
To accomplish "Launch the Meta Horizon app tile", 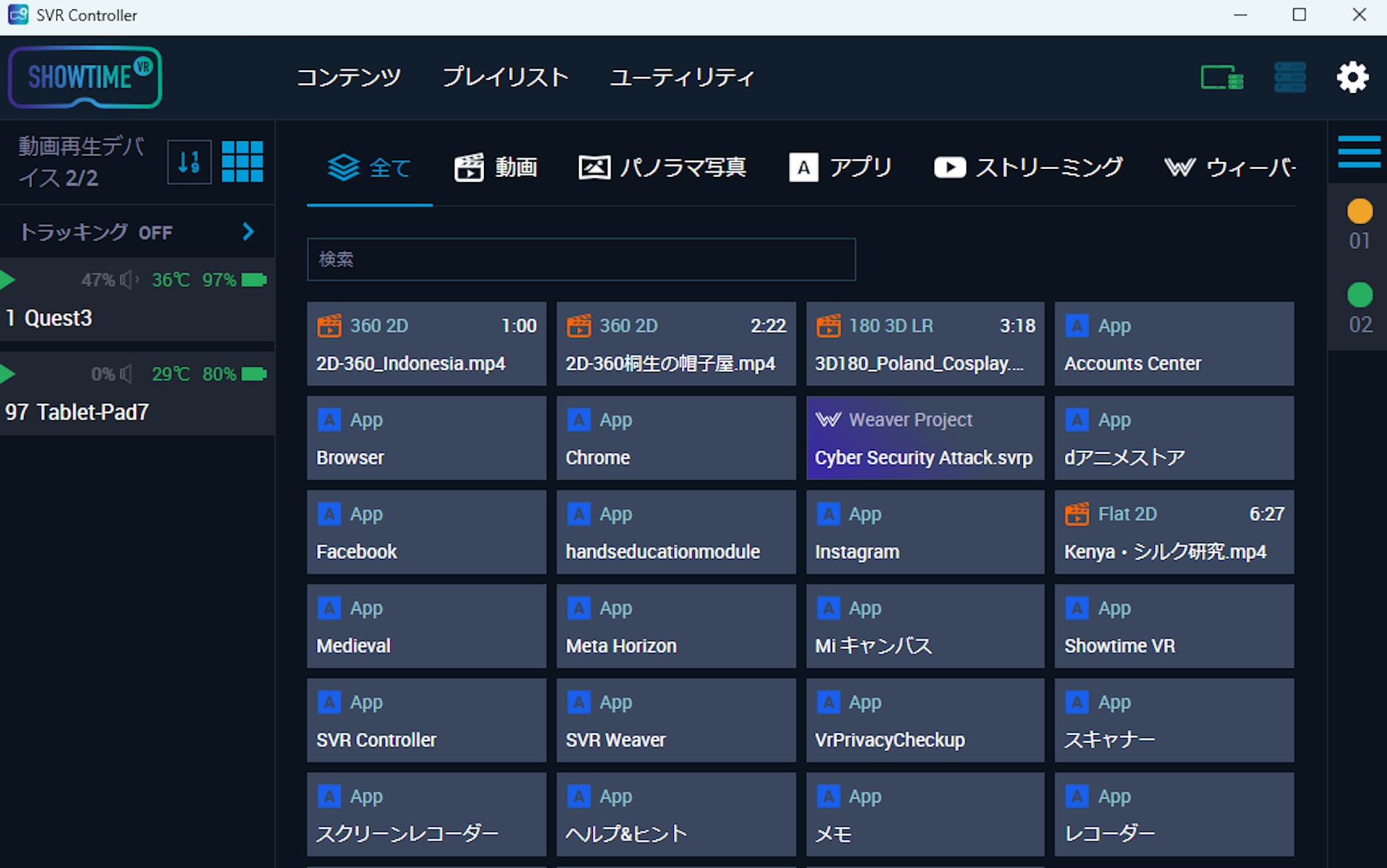I will click(x=676, y=626).
